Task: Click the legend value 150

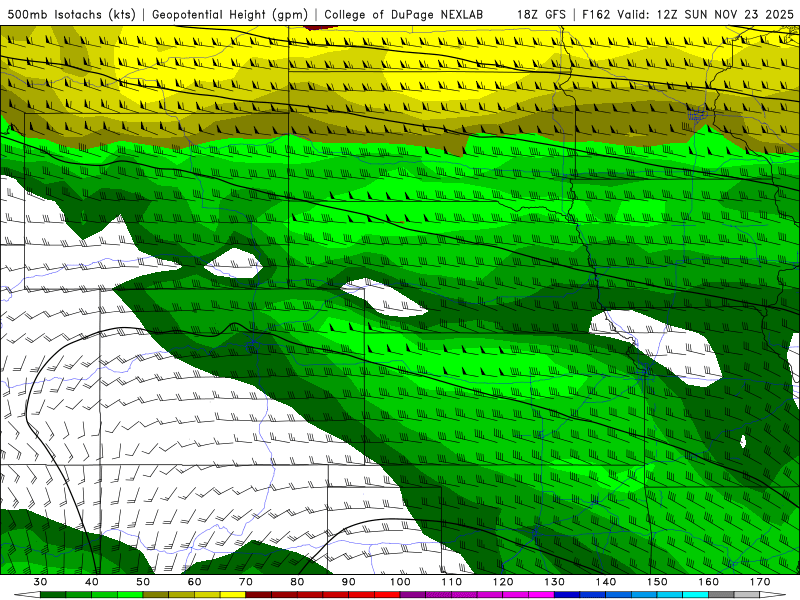Action: tap(657, 582)
